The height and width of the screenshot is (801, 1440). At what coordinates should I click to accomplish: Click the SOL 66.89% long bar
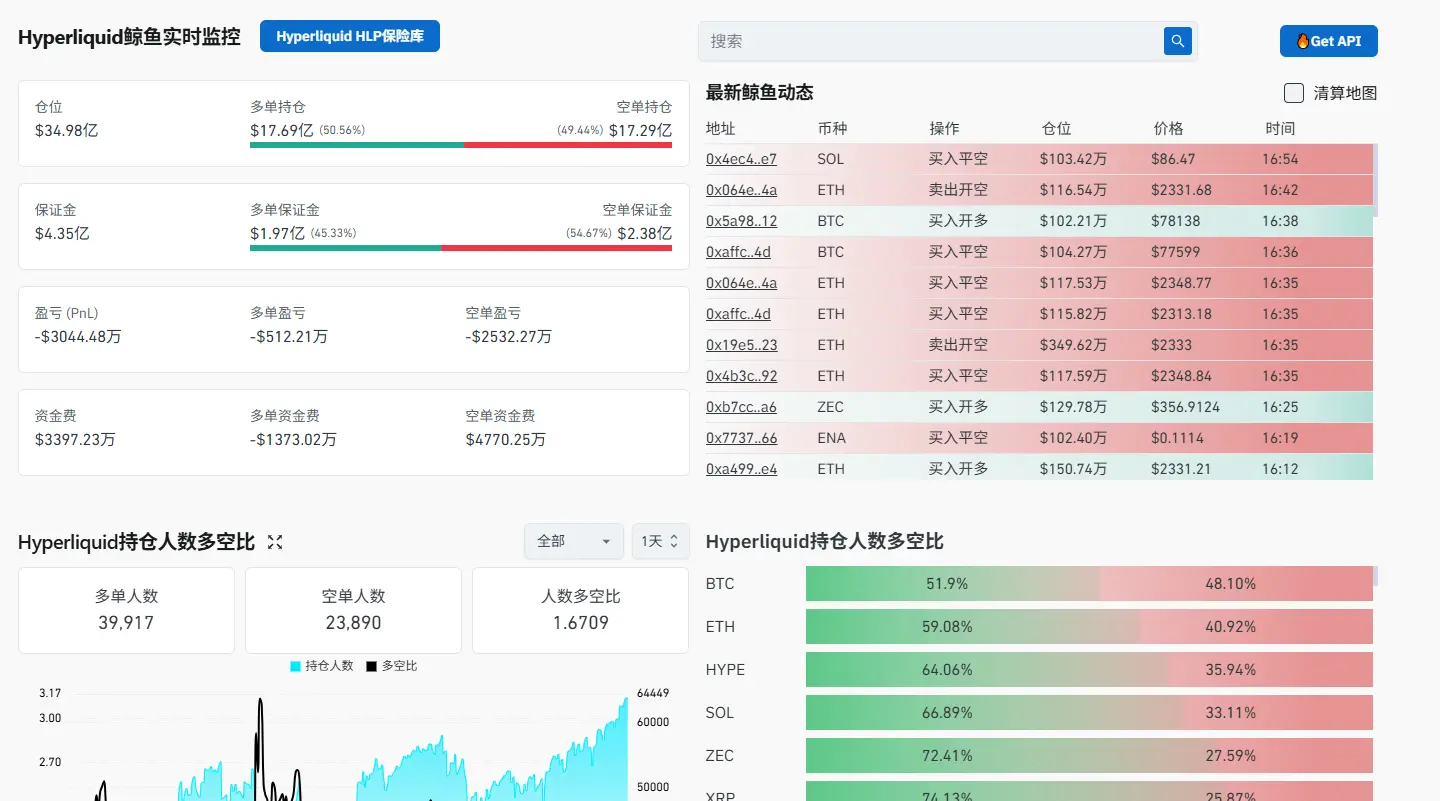[995, 713]
